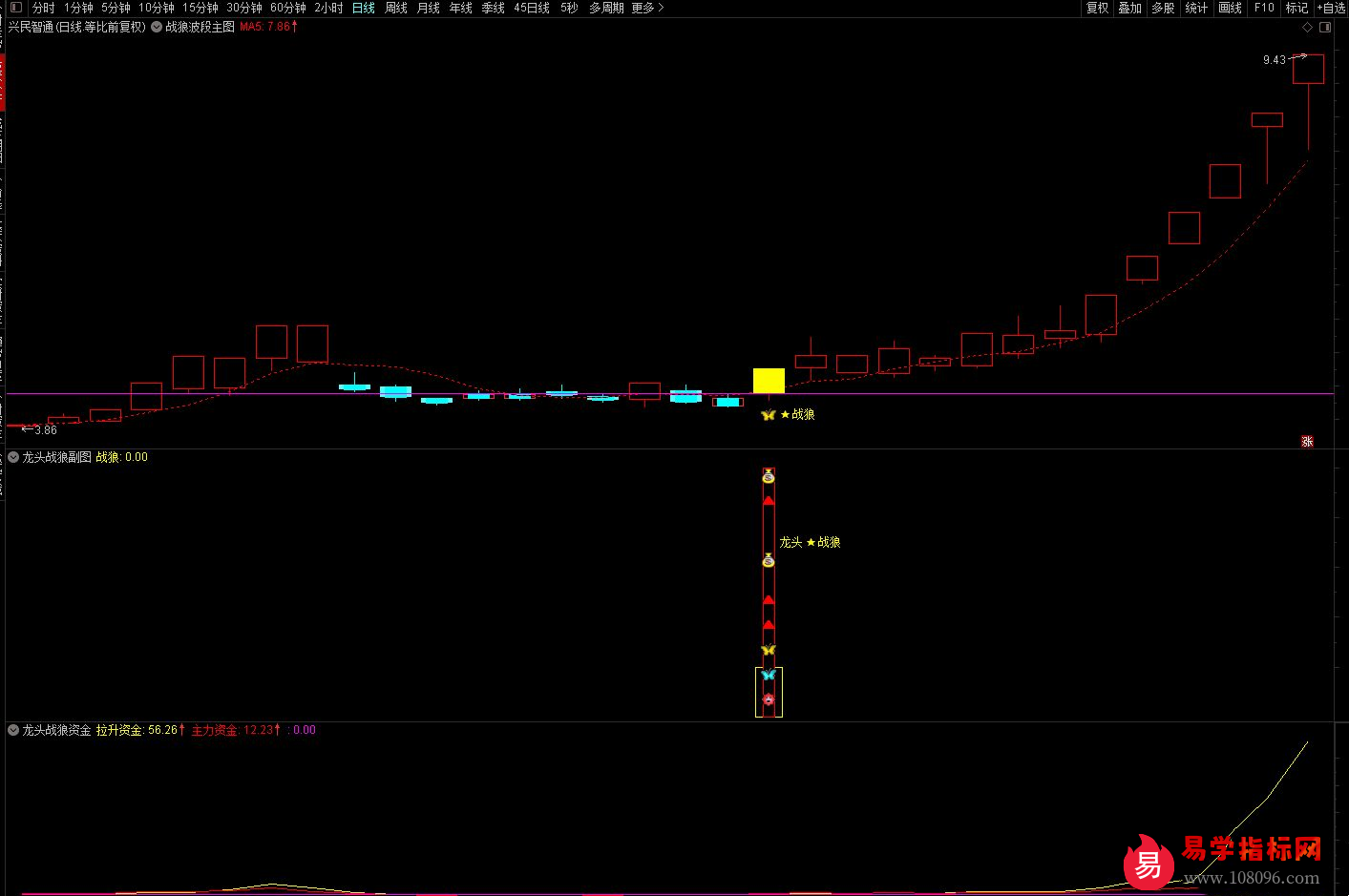Click the red flower icon at signal bottom

pos(769,699)
